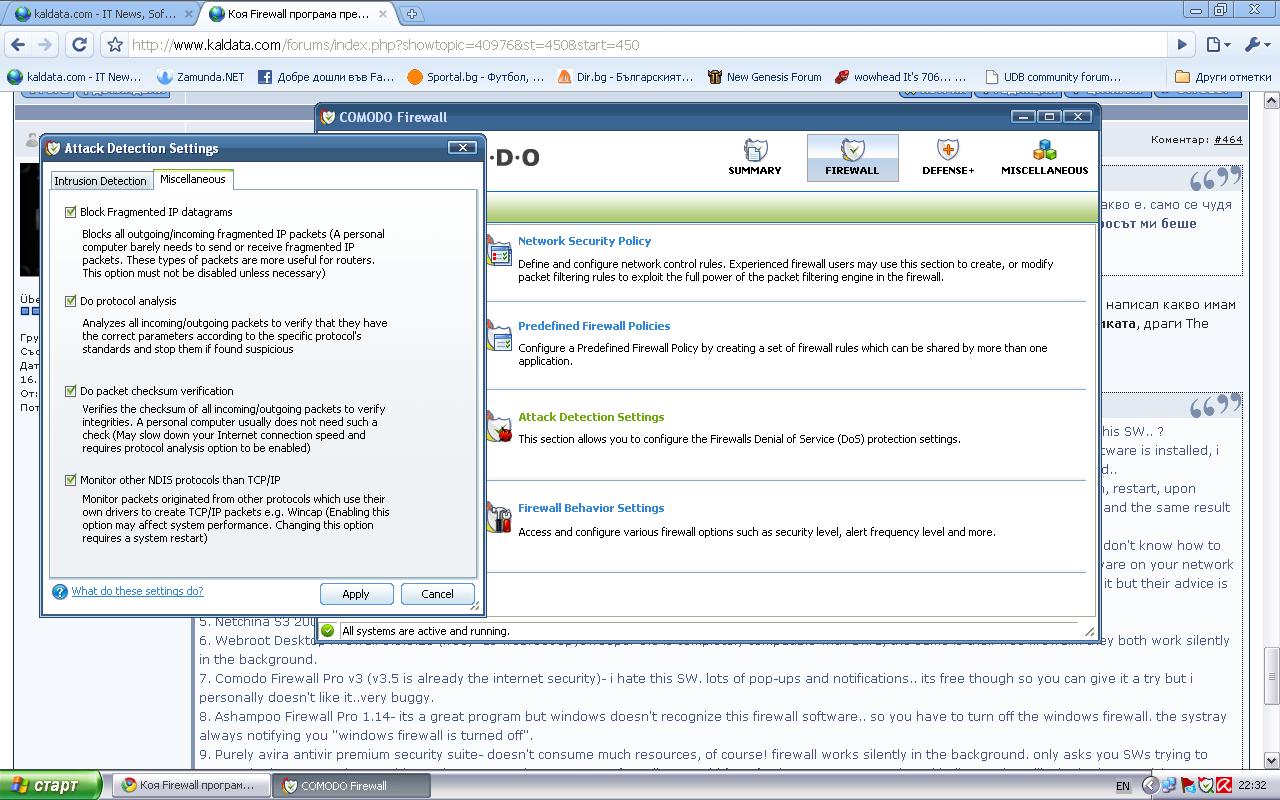Image resolution: width=1280 pixels, height=800 pixels.
Task: Click the browser address bar
Action: 640,45
